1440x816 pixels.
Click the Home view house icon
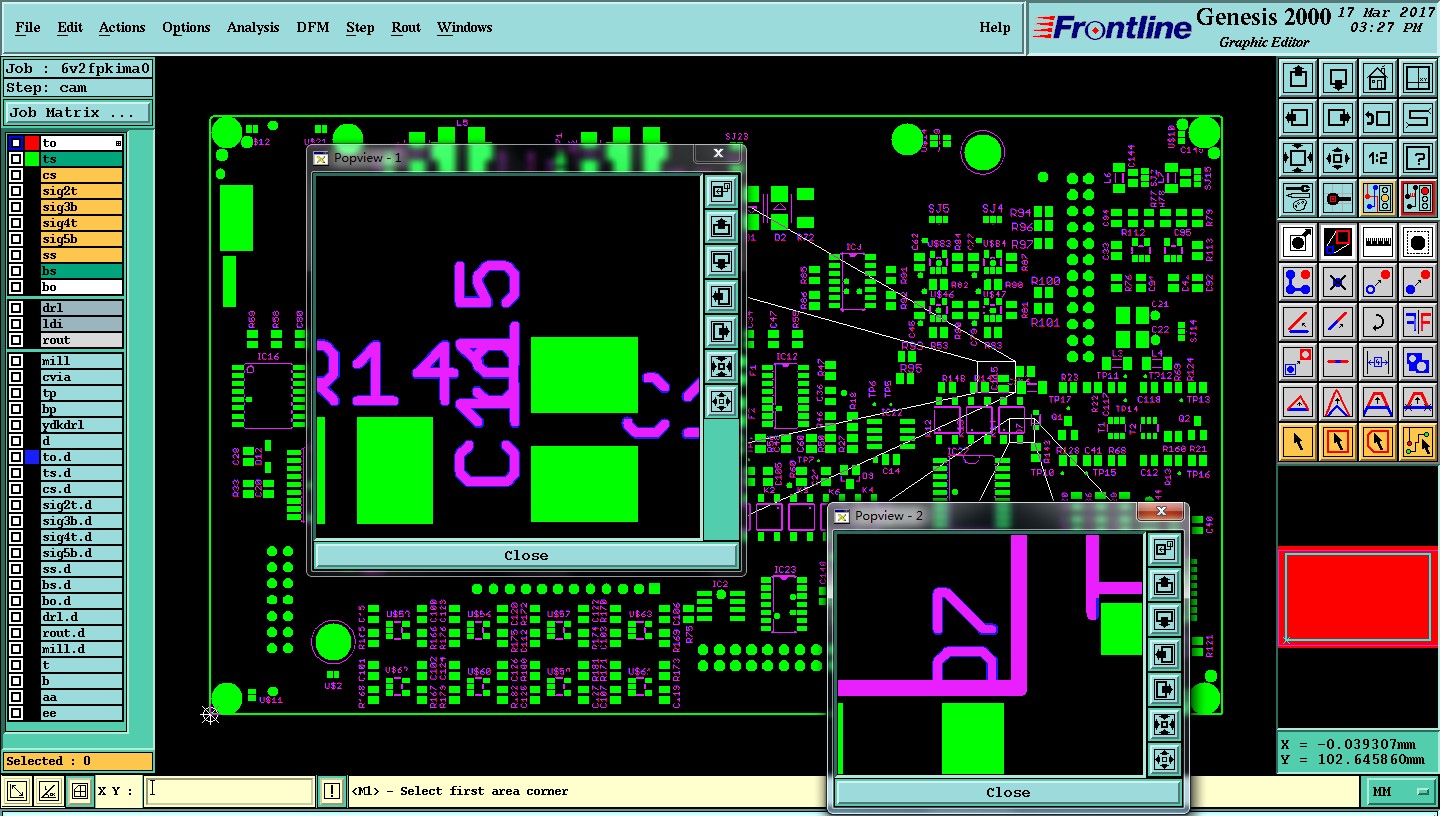1378,77
